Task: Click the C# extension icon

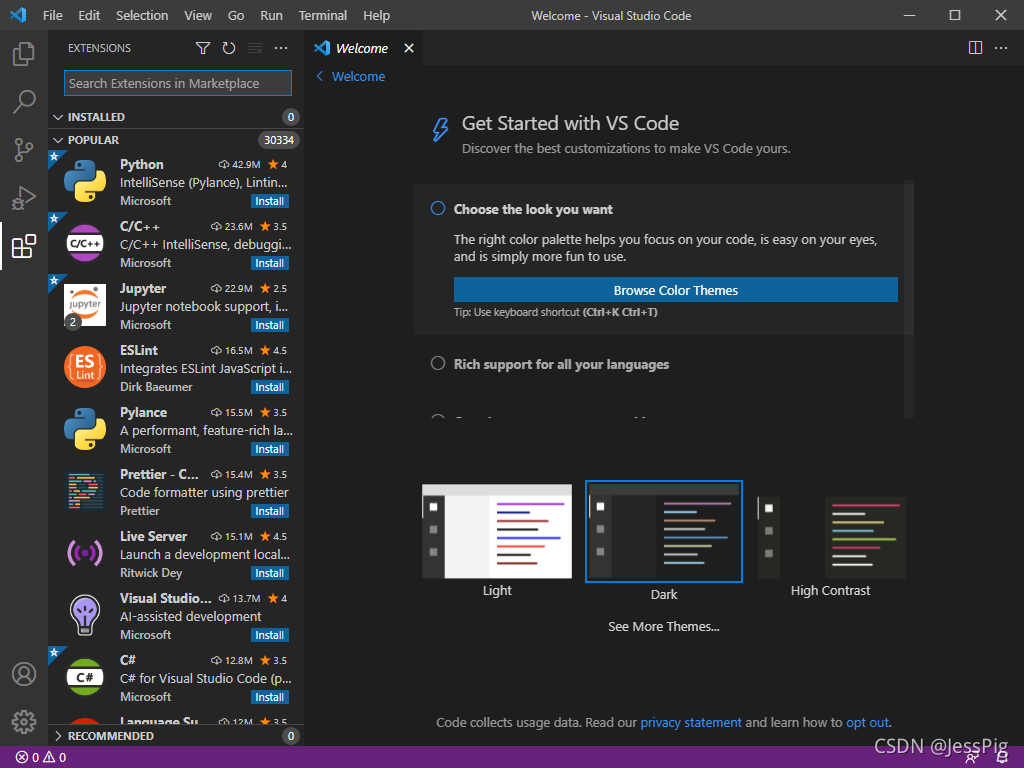Action: click(85, 677)
